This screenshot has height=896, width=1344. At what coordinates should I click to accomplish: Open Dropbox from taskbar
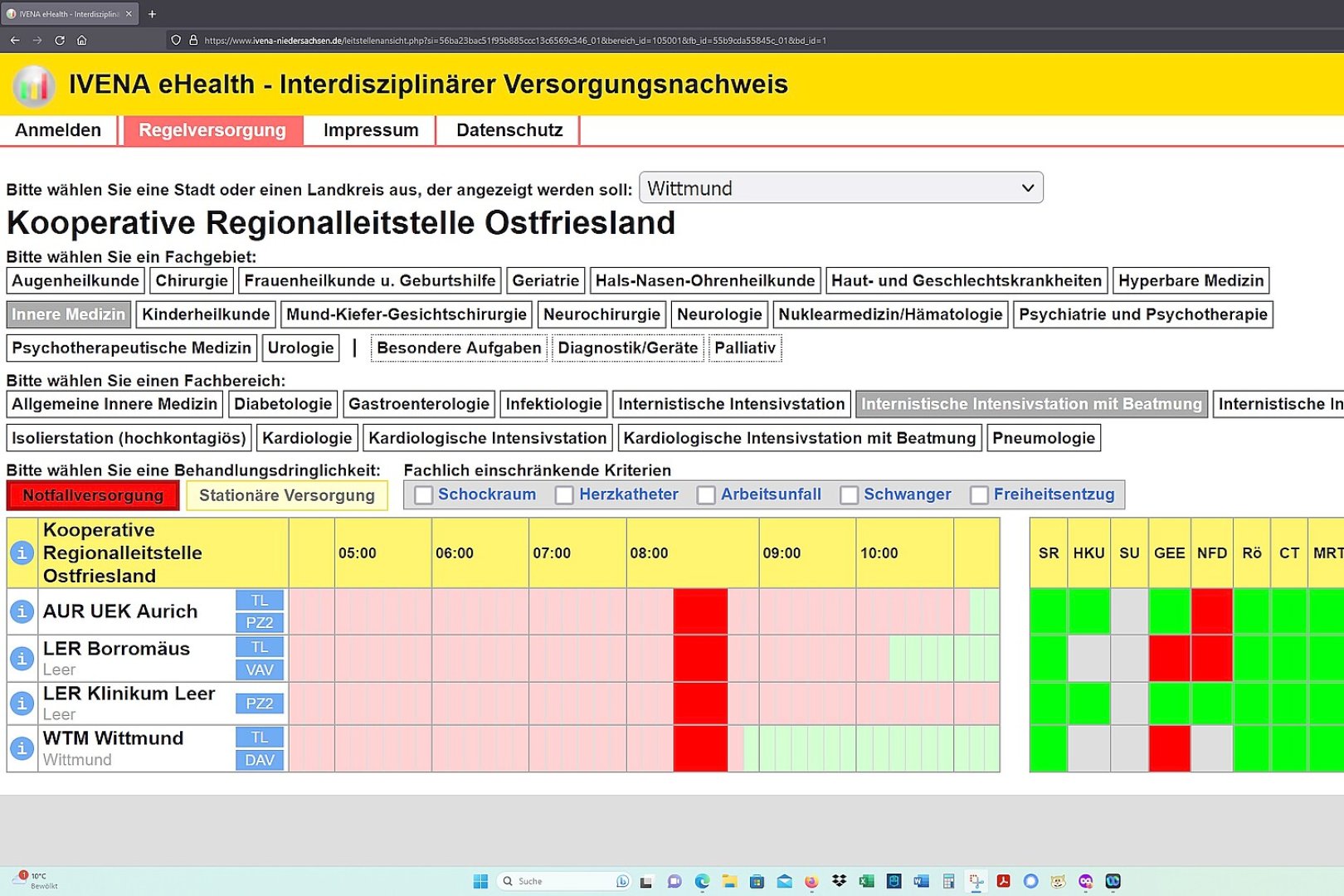coord(839,881)
